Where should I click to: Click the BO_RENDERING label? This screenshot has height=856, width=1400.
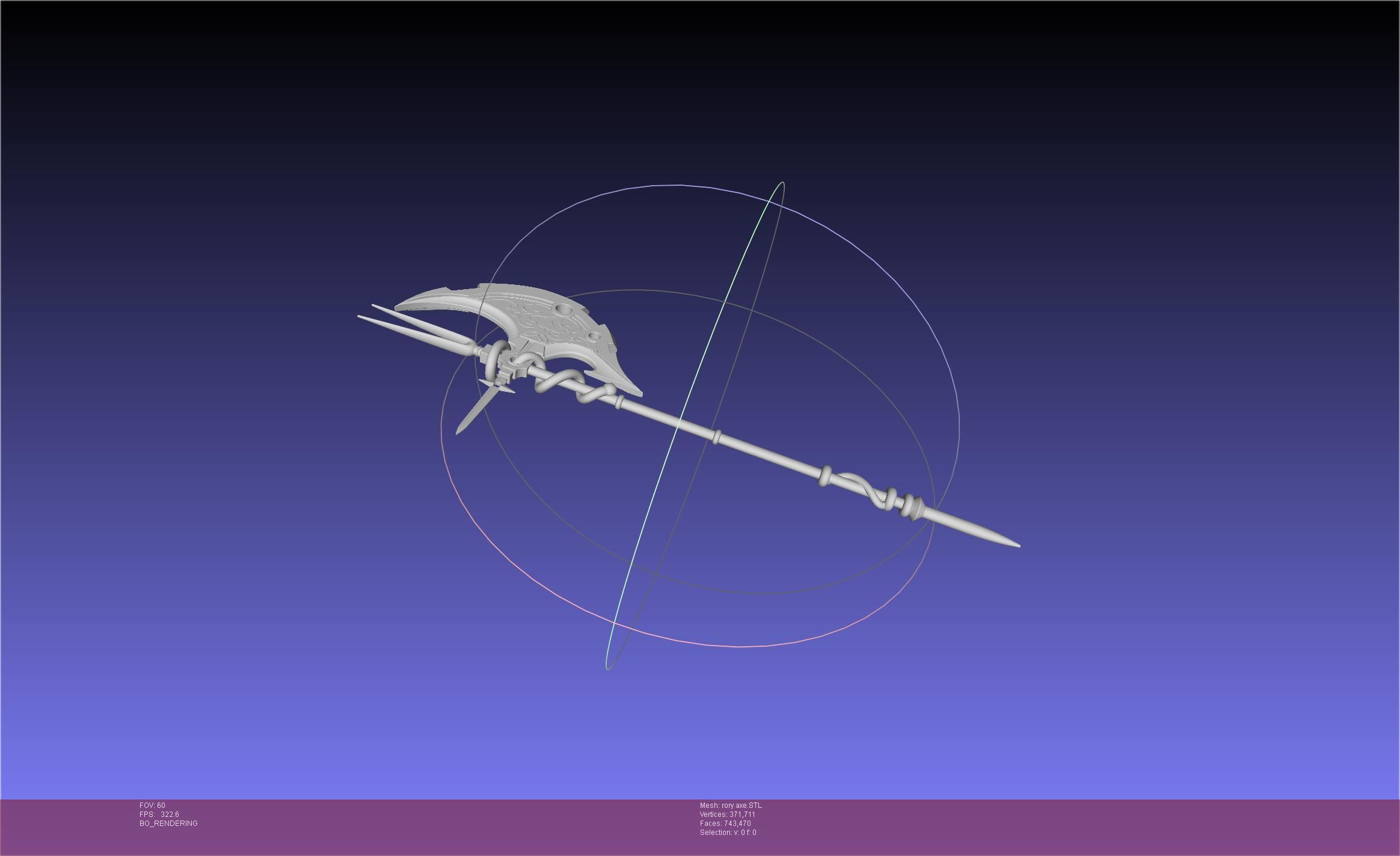168,824
